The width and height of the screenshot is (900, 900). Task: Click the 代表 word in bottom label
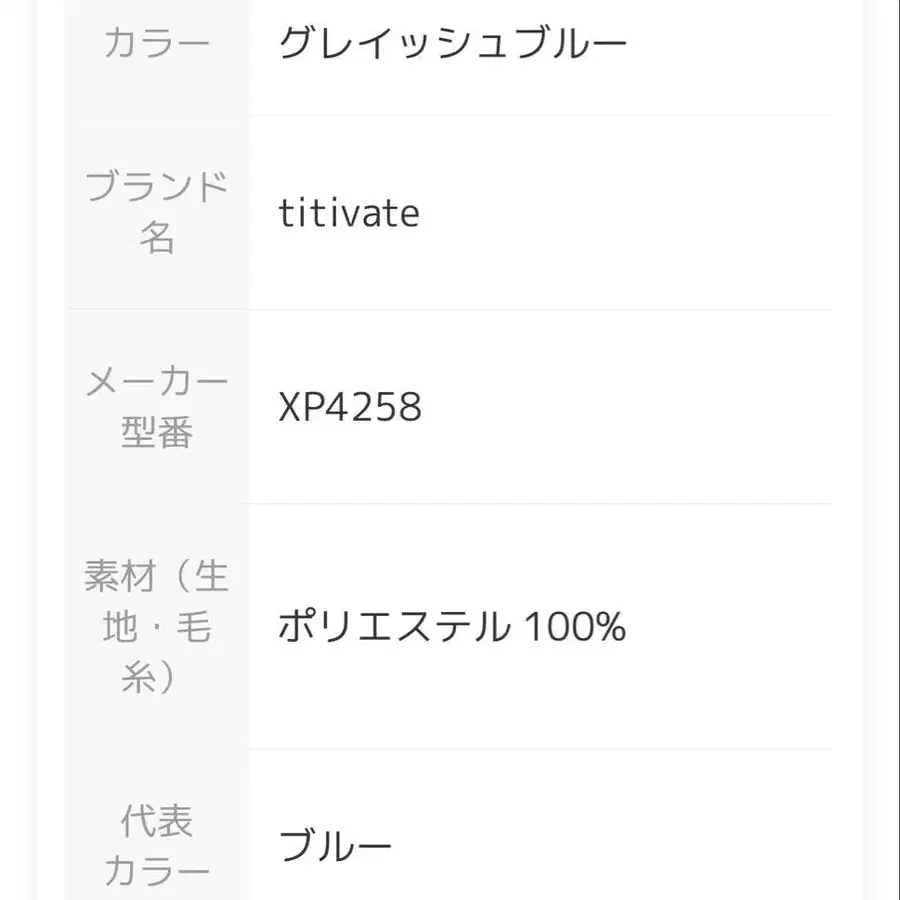(157, 822)
